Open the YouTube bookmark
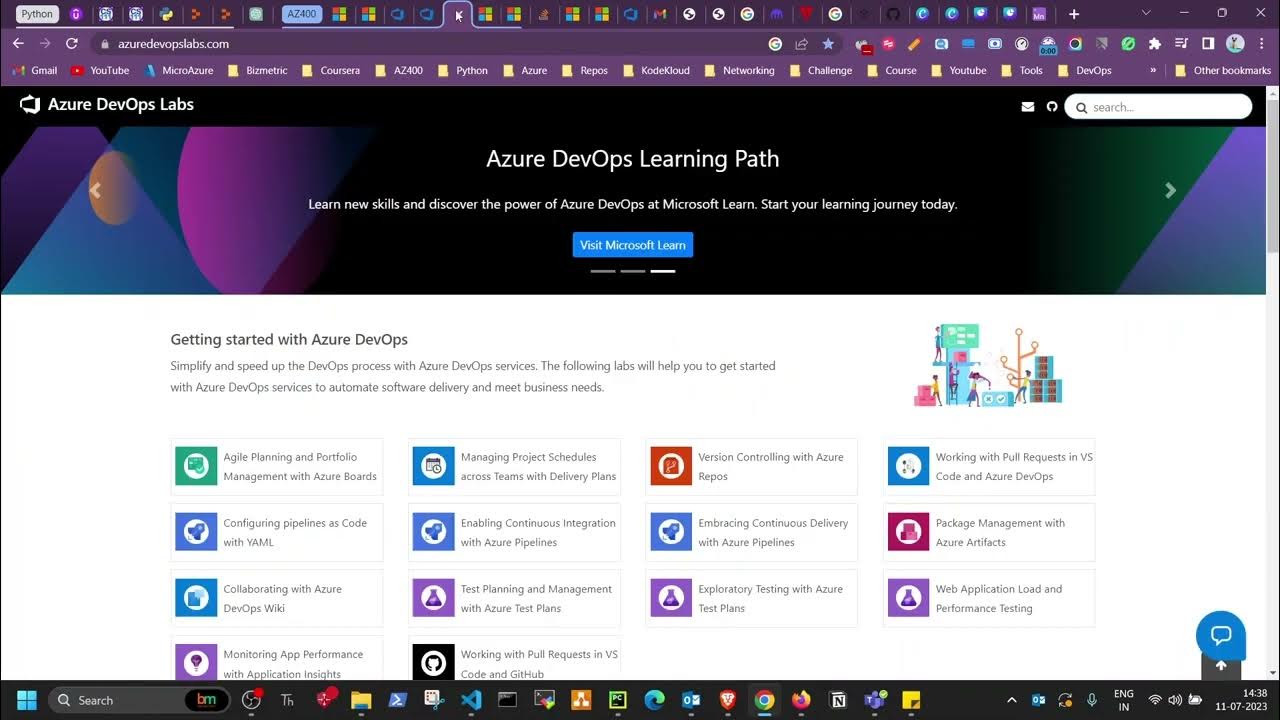1280x720 pixels. click(x=100, y=70)
